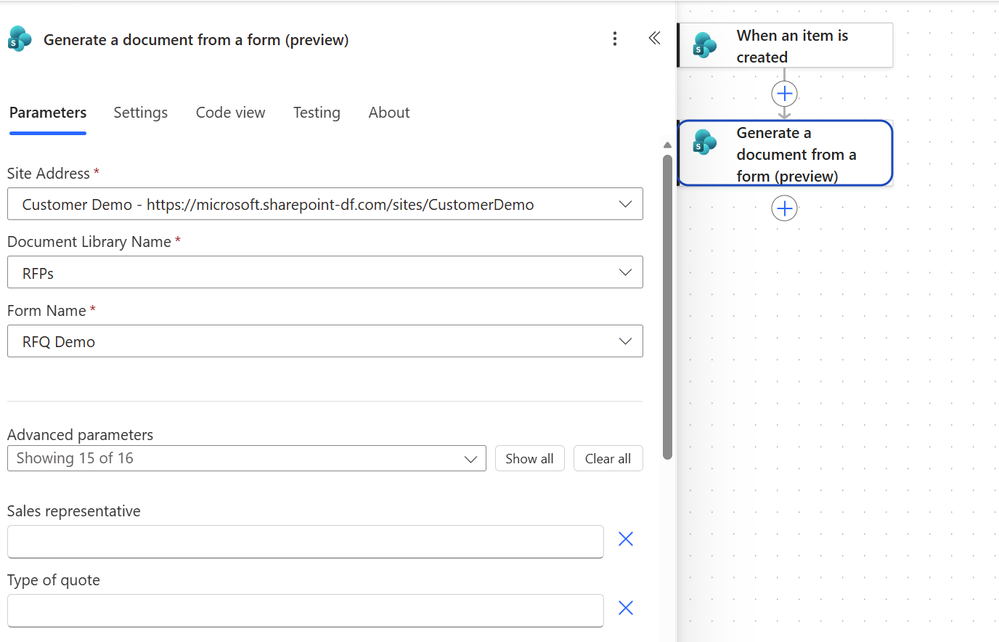Open Advanced parameters dropdown
The height and width of the screenshot is (642, 999).
247,459
